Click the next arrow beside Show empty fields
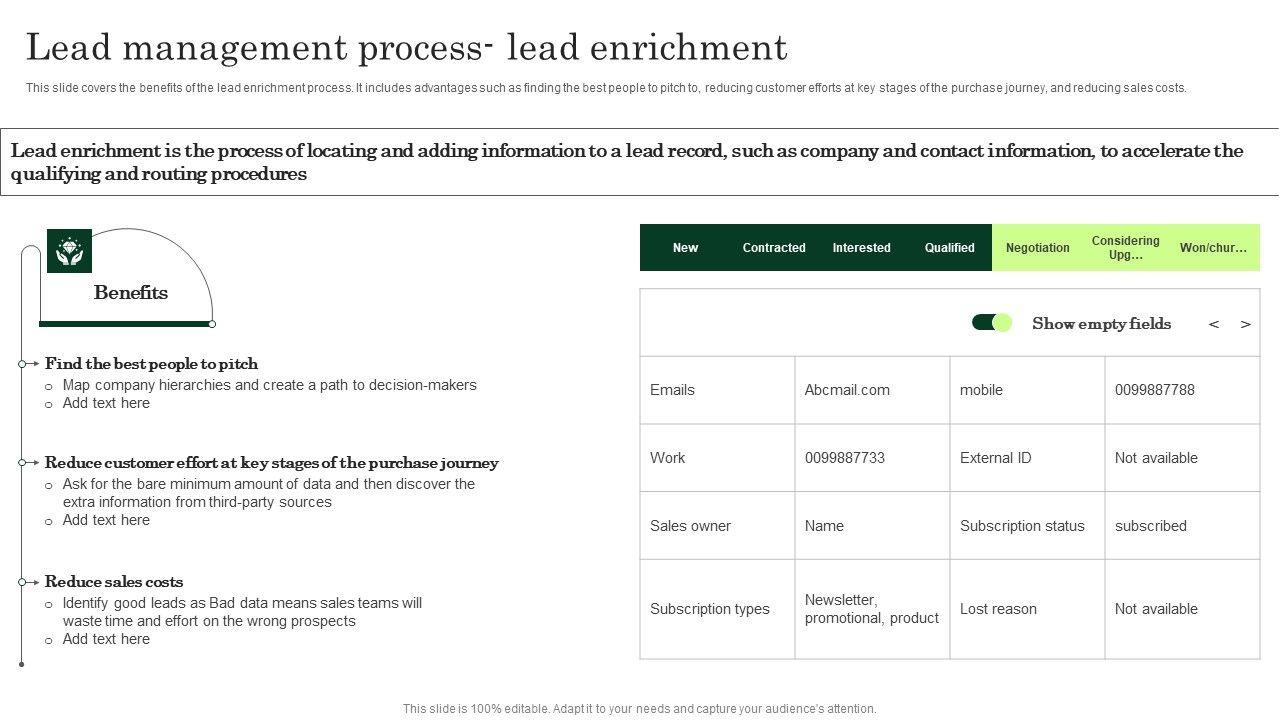The width and height of the screenshot is (1280, 720). pyautogui.click(x=1245, y=324)
